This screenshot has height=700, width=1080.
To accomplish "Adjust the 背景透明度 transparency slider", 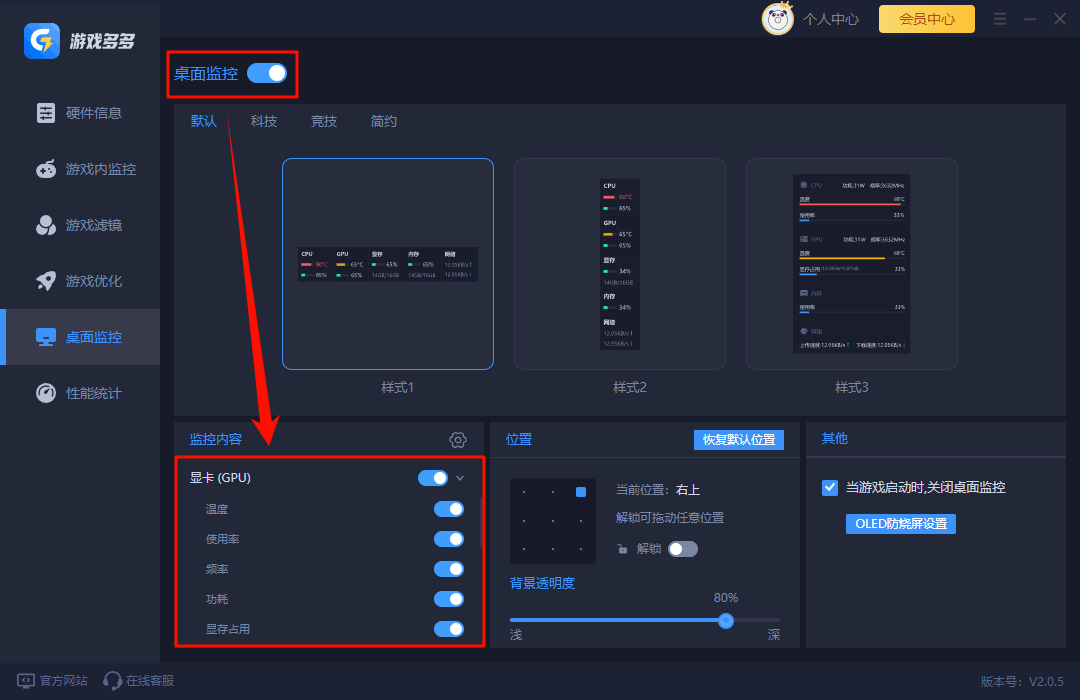I will (726, 621).
